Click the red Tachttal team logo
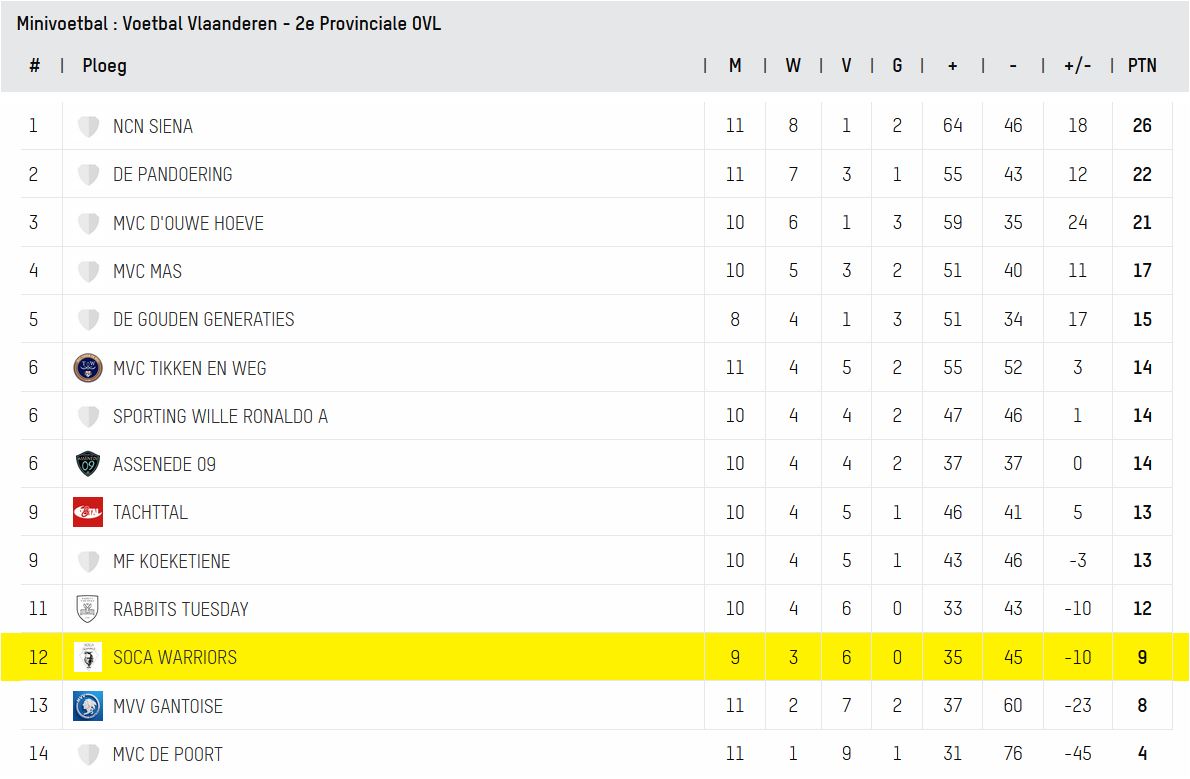Viewport: 1190px width, 779px height. coord(88,512)
